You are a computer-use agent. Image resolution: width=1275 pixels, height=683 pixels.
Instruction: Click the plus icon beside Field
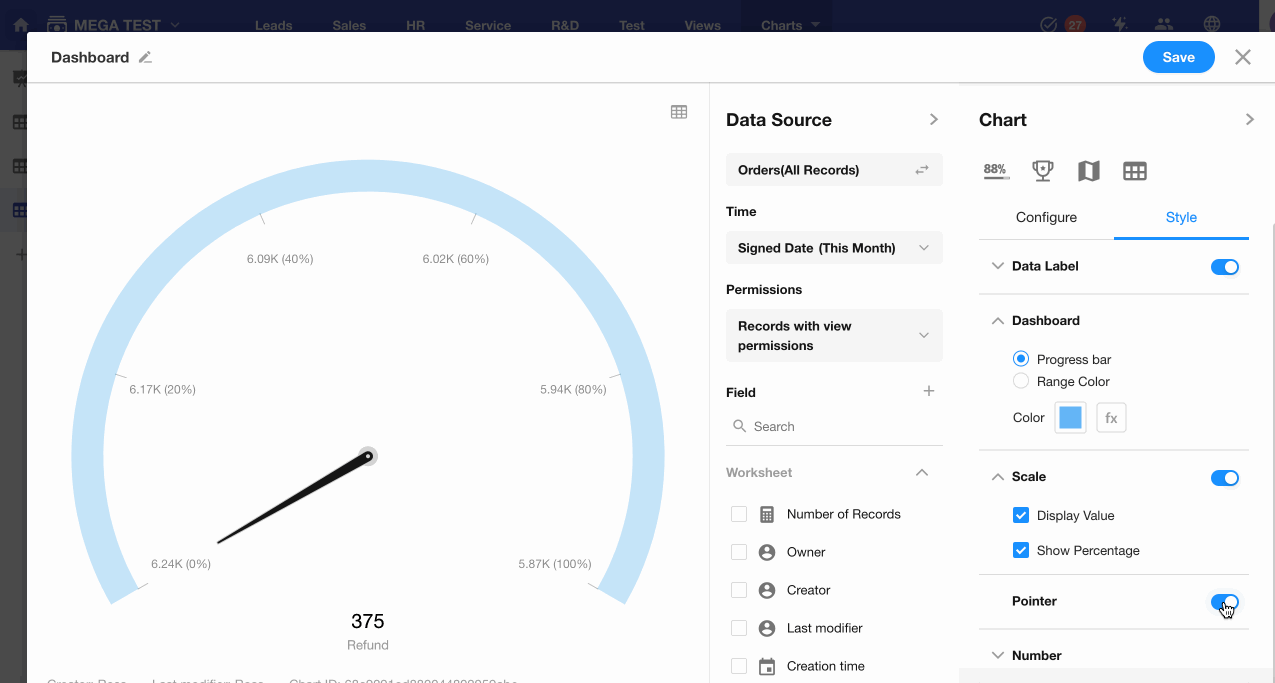coord(929,391)
